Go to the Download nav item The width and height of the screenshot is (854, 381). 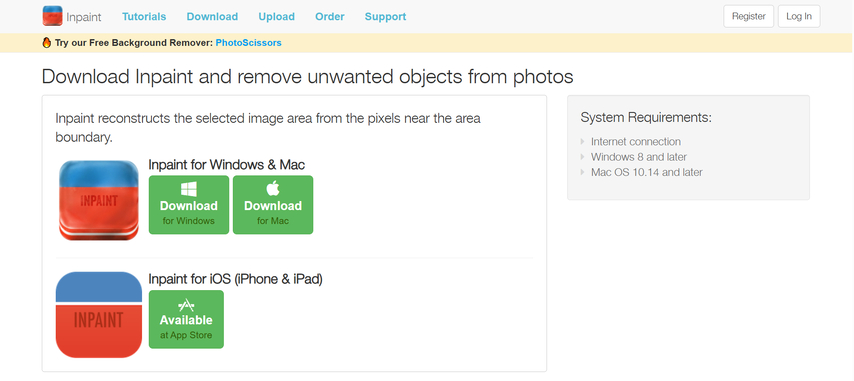coord(212,16)
